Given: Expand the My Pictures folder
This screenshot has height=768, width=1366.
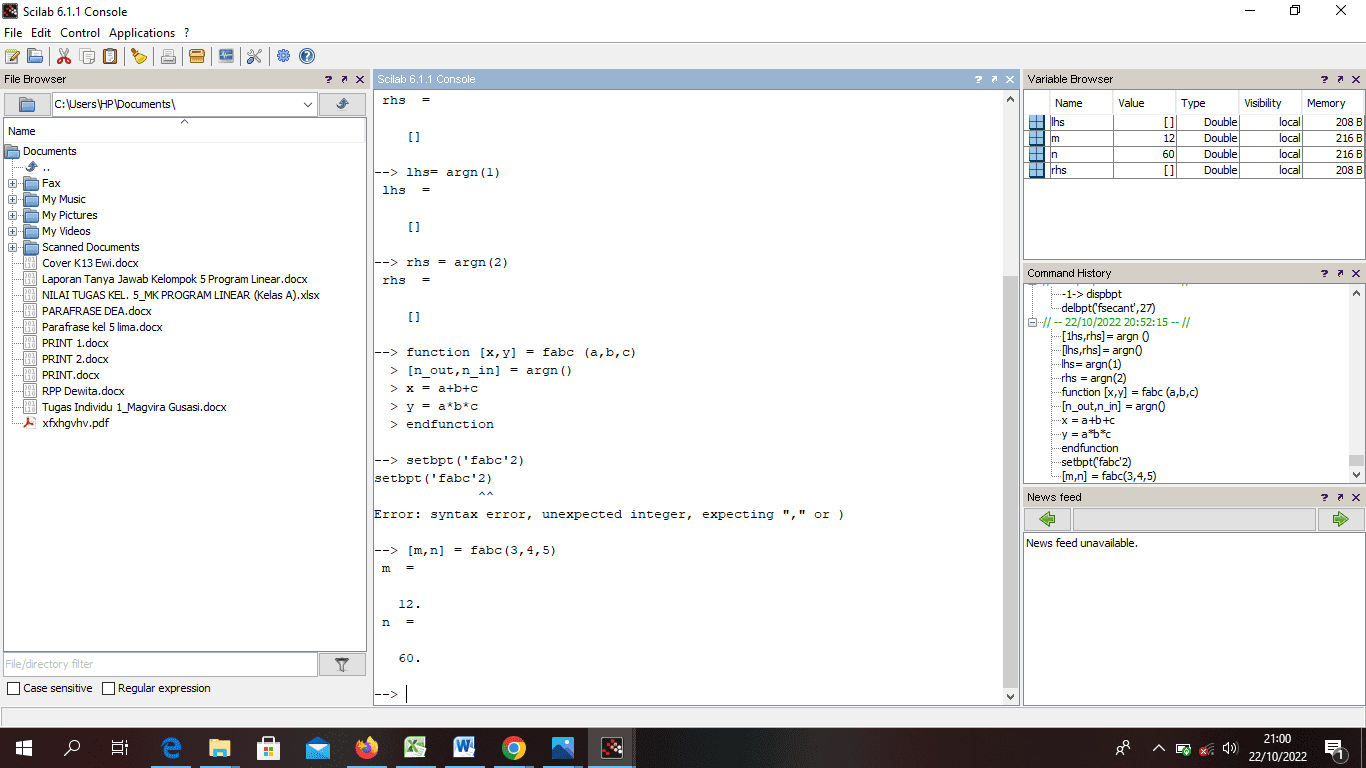Looking at the screenshot, I should pos(12,215).
